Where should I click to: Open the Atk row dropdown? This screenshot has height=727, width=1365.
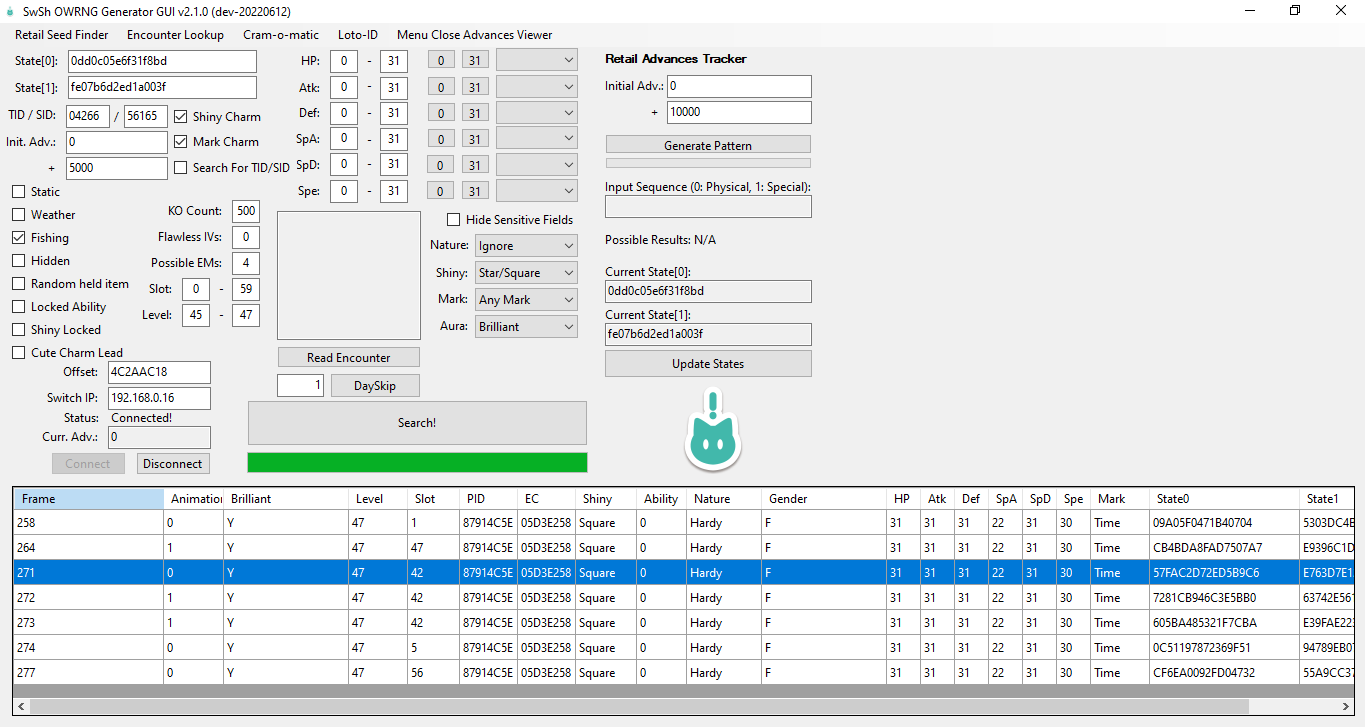537,87
